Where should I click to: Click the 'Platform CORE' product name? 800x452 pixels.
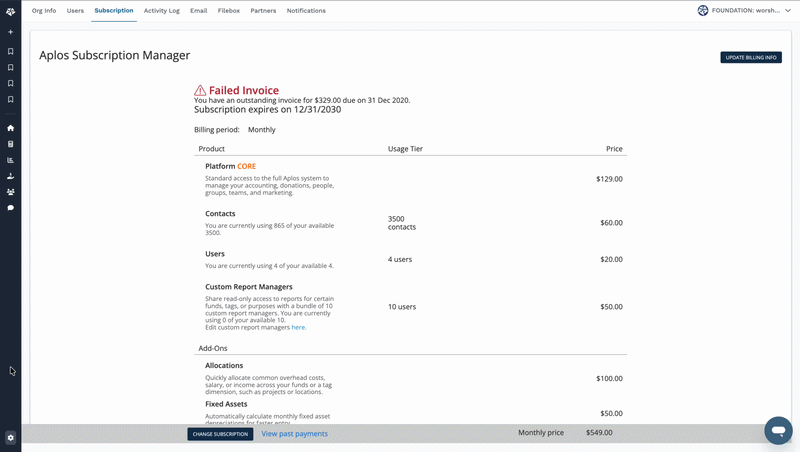point(231,166)
